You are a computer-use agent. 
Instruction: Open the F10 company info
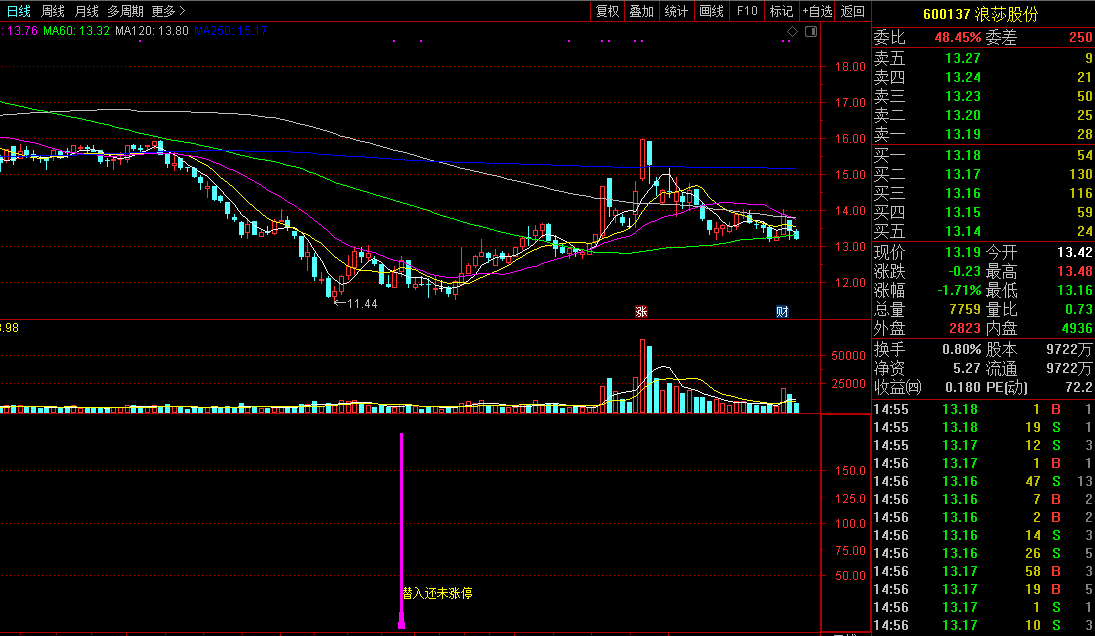pyautogui.click(x=747, y=11)
